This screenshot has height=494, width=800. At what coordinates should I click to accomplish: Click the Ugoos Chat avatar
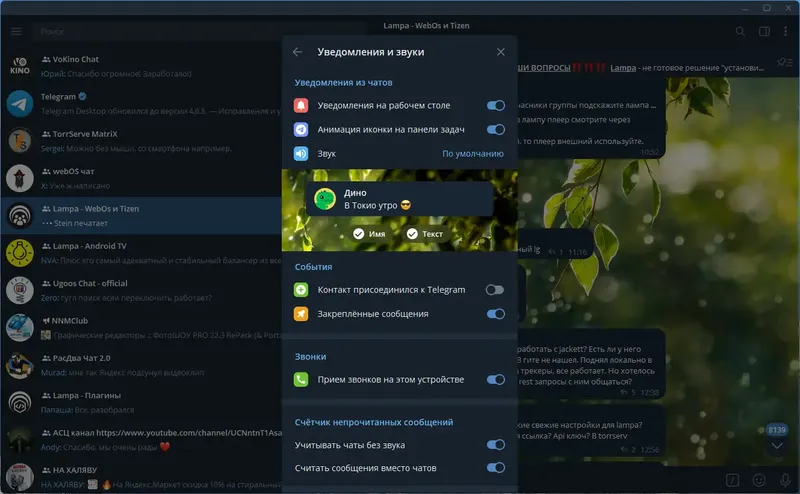[19, 290]
